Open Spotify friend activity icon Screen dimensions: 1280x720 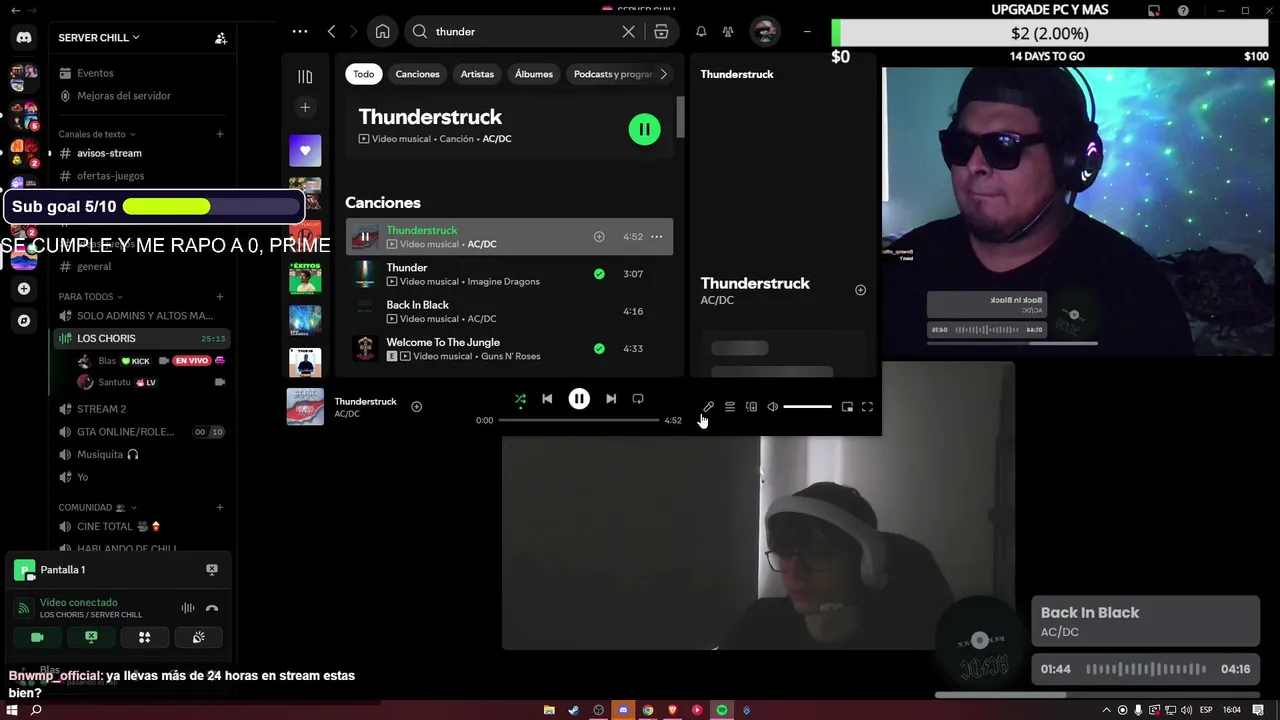tap(728, 32)
